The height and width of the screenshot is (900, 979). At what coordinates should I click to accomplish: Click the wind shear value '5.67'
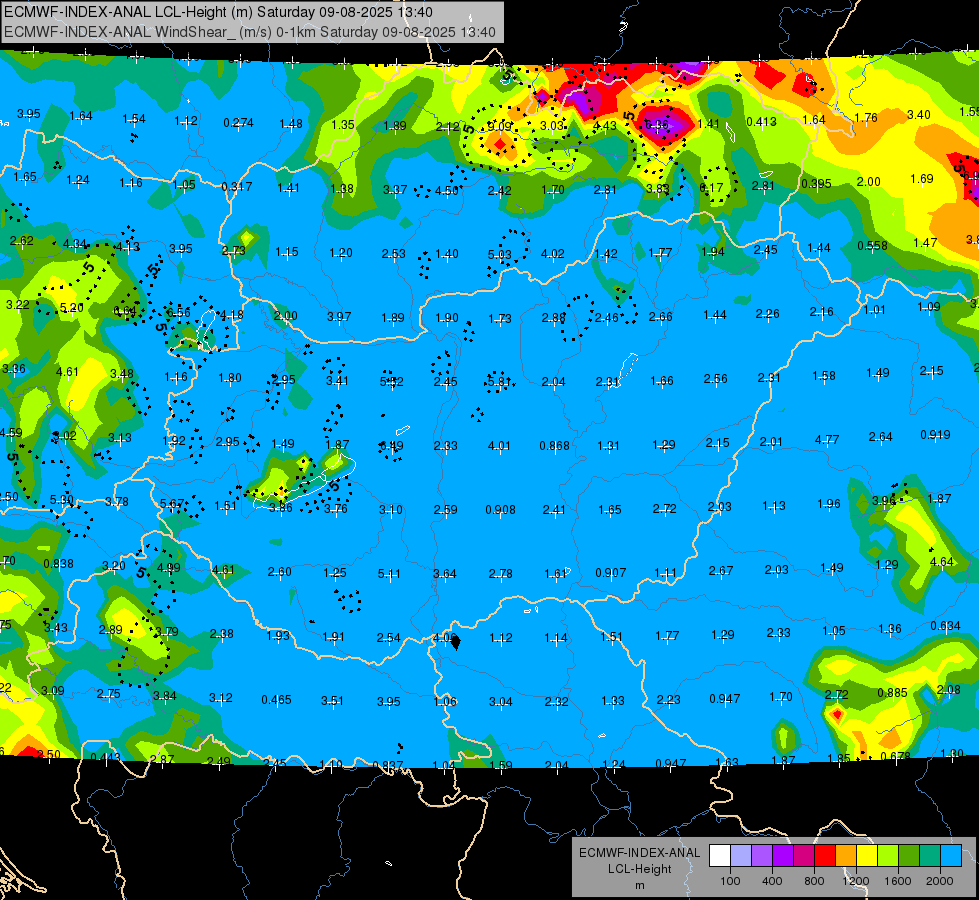pos(172,504)
